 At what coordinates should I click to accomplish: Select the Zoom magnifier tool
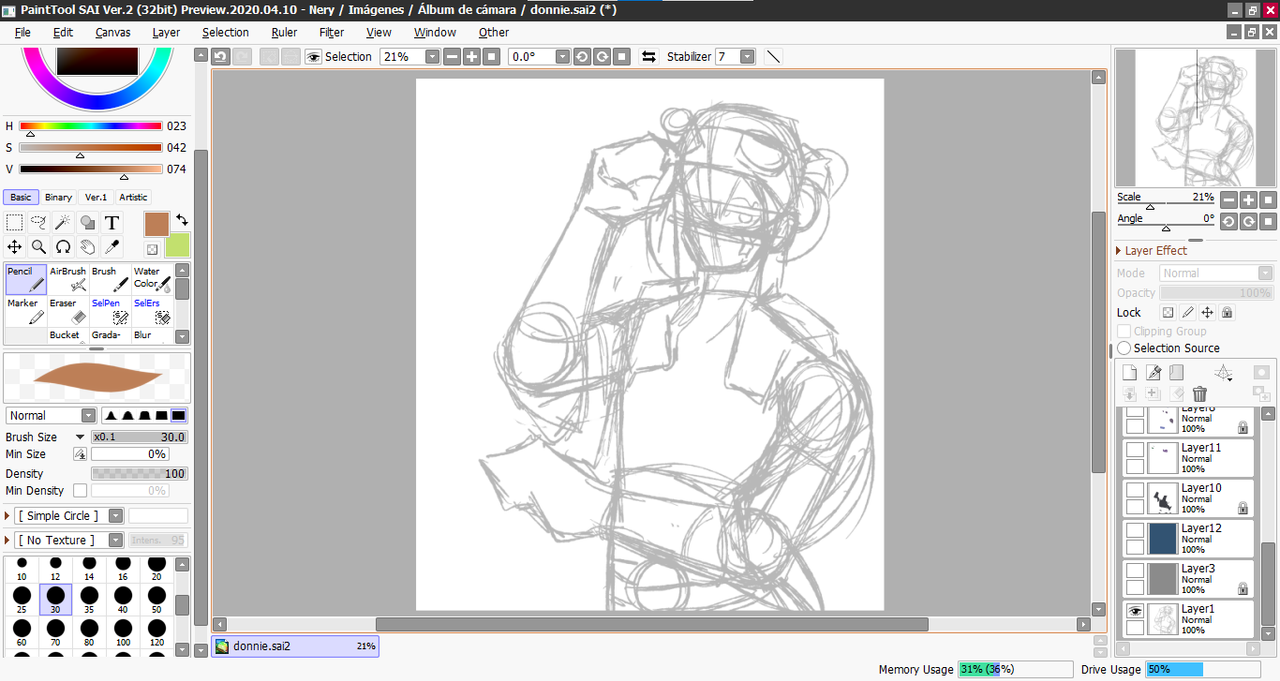[39, 247]
